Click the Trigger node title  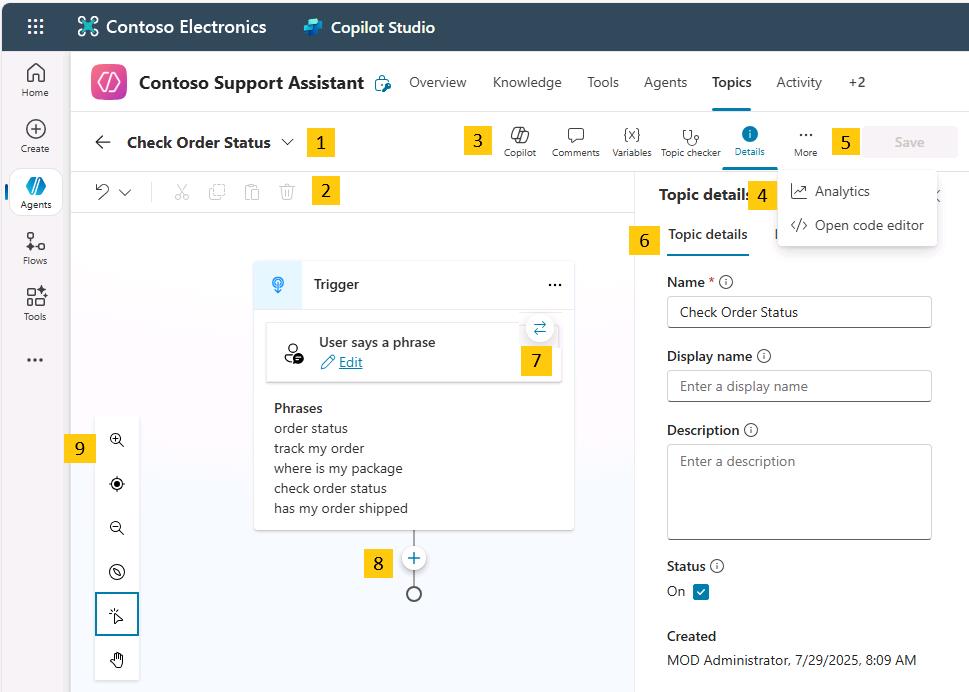coord(336,284)
